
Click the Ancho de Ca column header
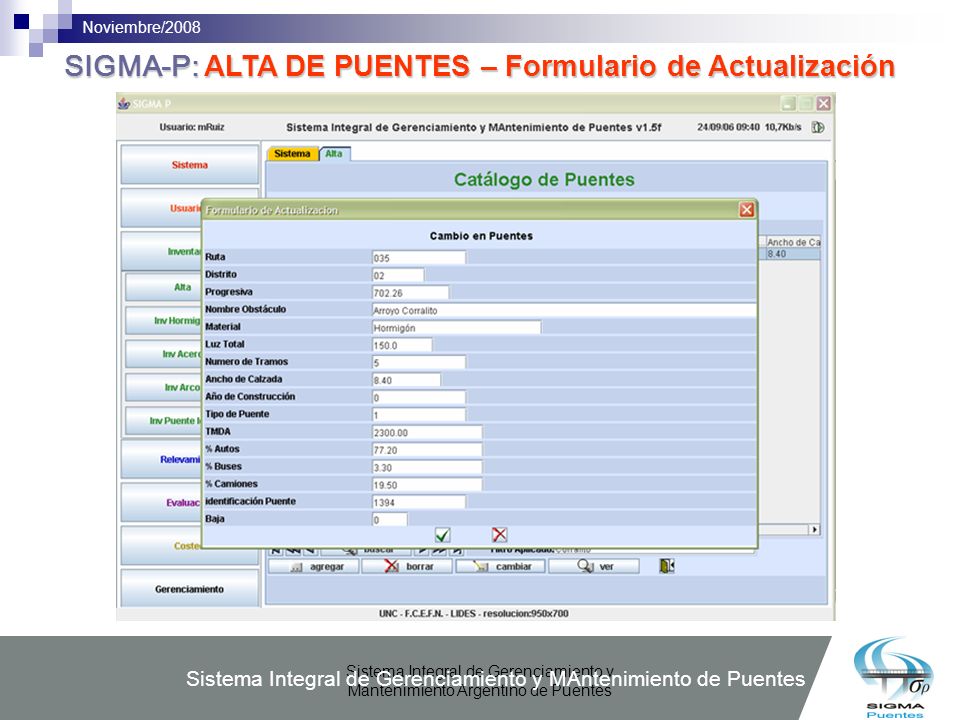793,242
